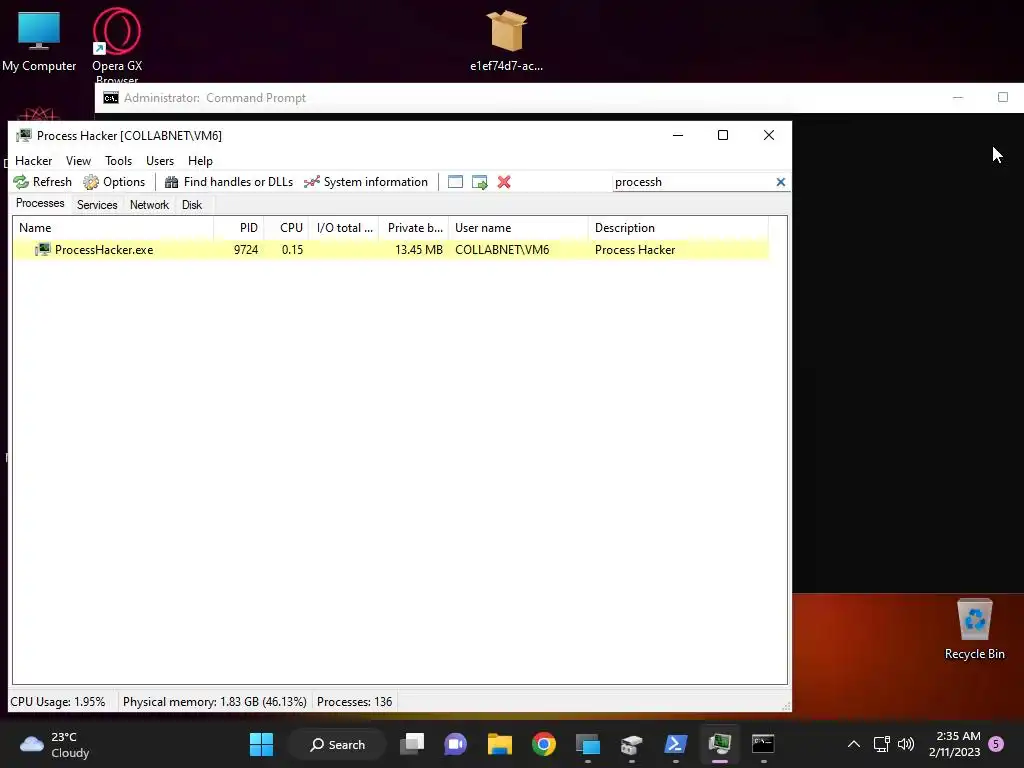Image resolution: width=1024 pixels, height=768 pixels.
Task: Select the e1ef74d7-ac package icon on desktop
Action: point(507,40)
